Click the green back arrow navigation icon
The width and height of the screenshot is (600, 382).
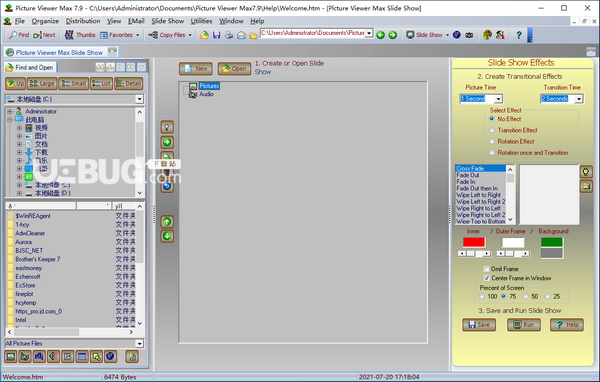380,35
